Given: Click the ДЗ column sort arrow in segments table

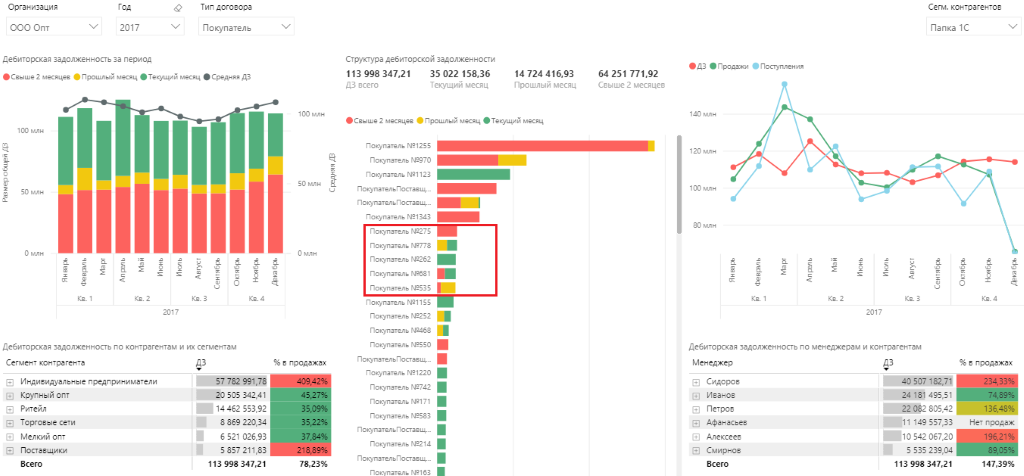Looking at the screenshot, I should click(198, 370).
